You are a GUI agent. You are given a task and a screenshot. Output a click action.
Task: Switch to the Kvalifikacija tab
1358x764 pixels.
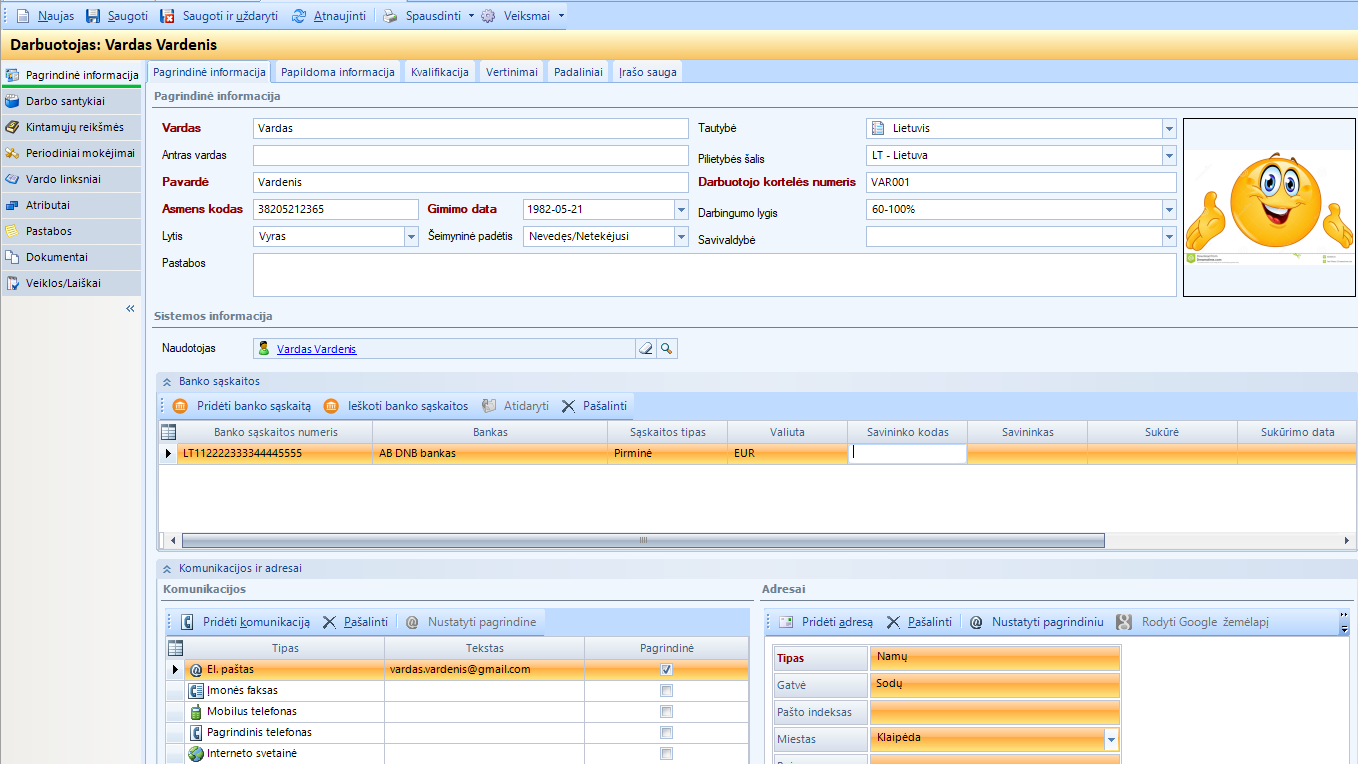439,71
